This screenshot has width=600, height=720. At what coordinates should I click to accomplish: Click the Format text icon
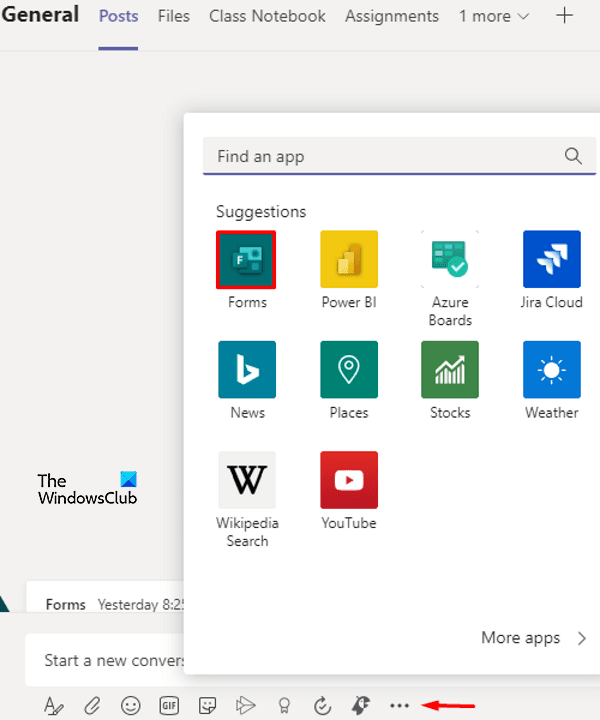pyautogui.click(x=54, y=705)
